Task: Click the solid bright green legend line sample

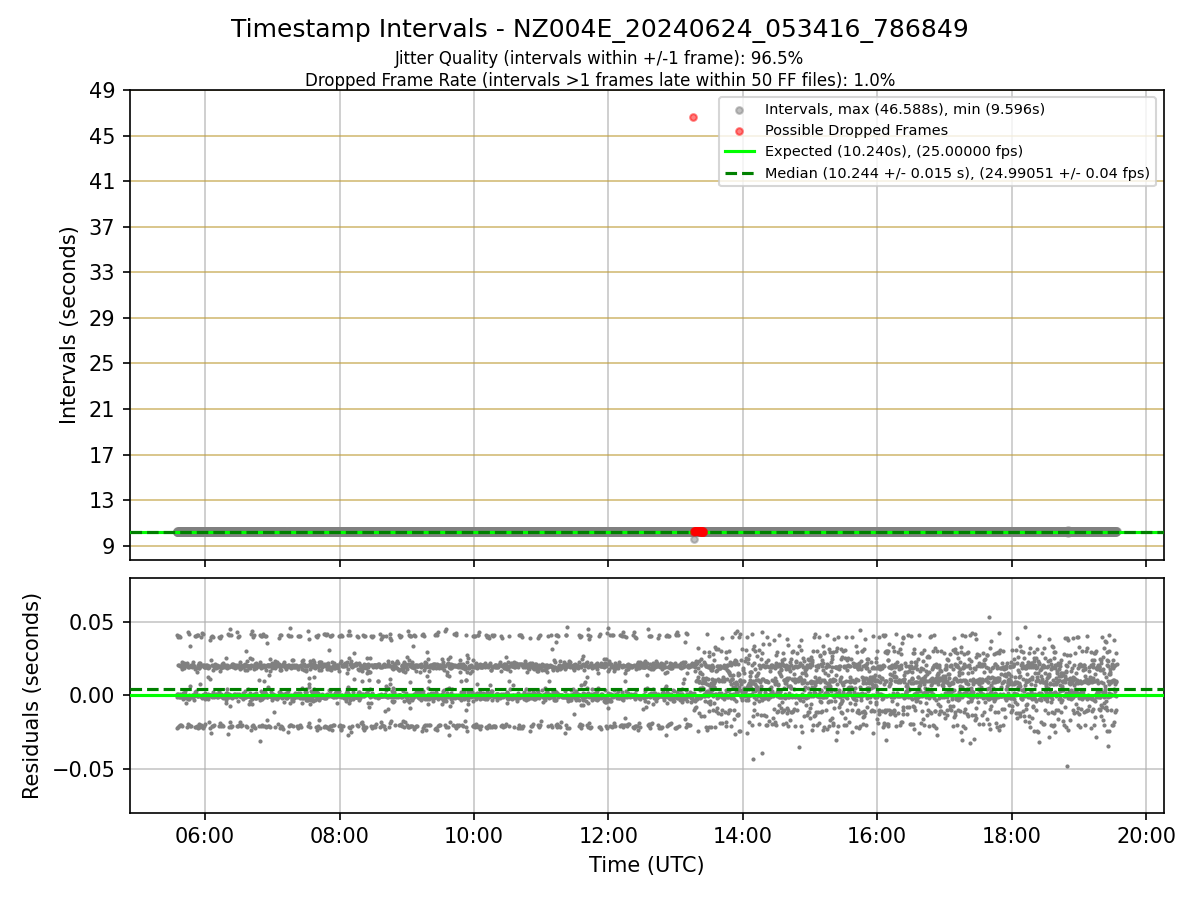Action: pyautogui.click(x=739, y=152)
